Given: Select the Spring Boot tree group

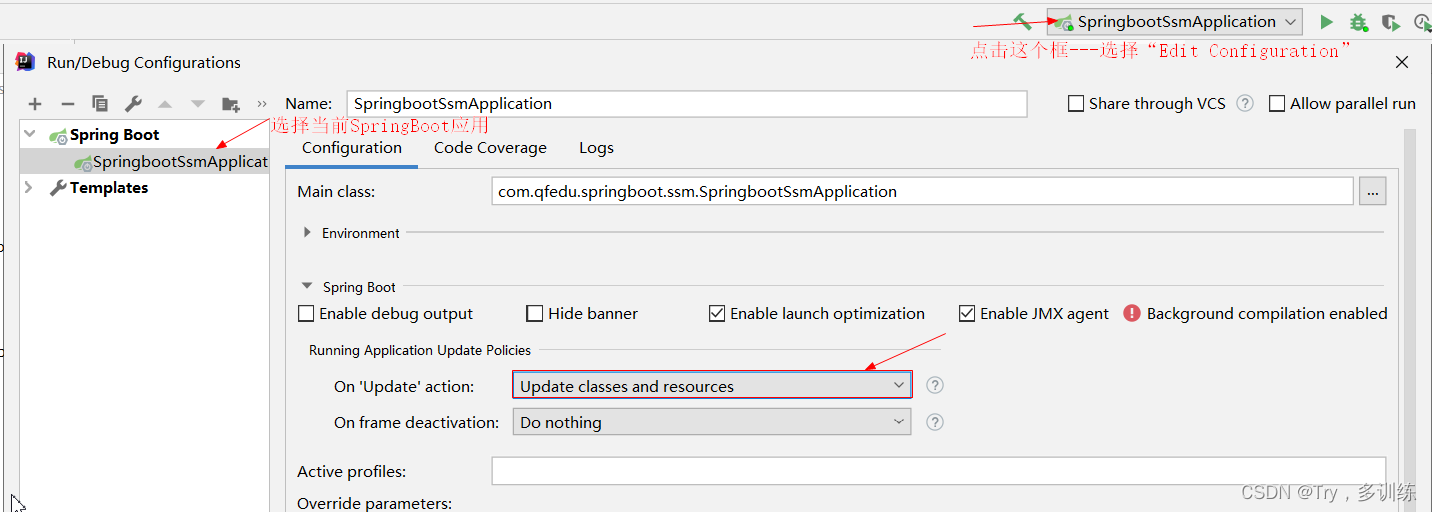Looking at the screenshot, I should [x=114, y=135].
